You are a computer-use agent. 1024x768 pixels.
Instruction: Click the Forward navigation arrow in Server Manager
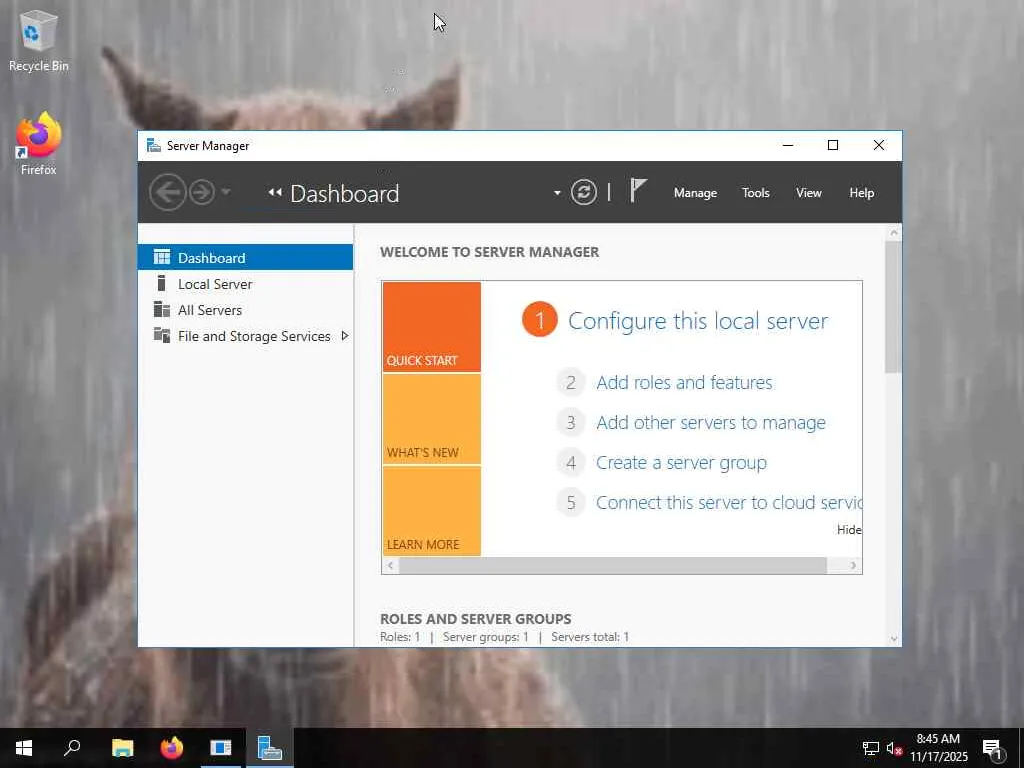tap(202, 193)
